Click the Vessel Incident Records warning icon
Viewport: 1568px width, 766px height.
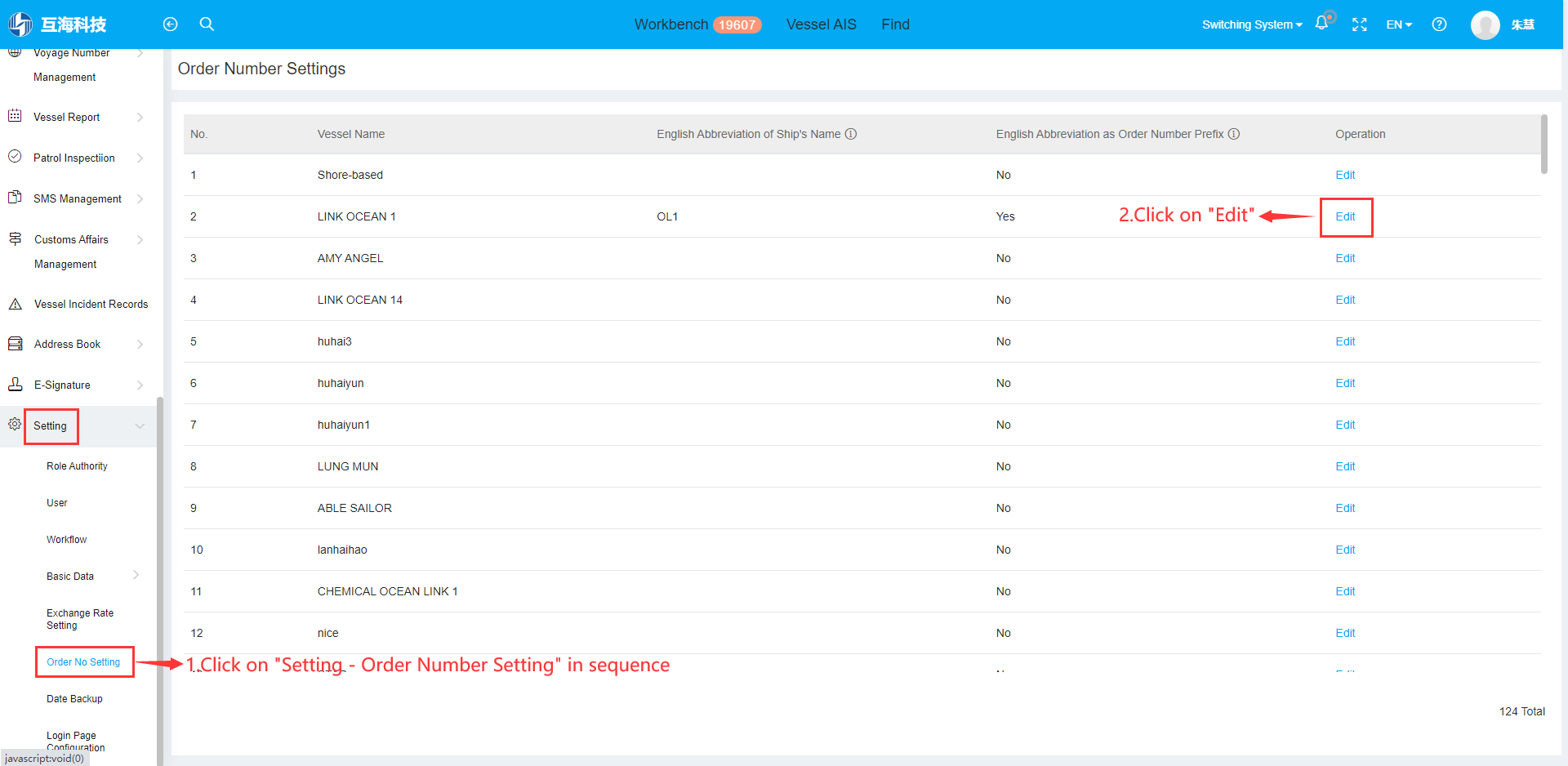point(15,304)
